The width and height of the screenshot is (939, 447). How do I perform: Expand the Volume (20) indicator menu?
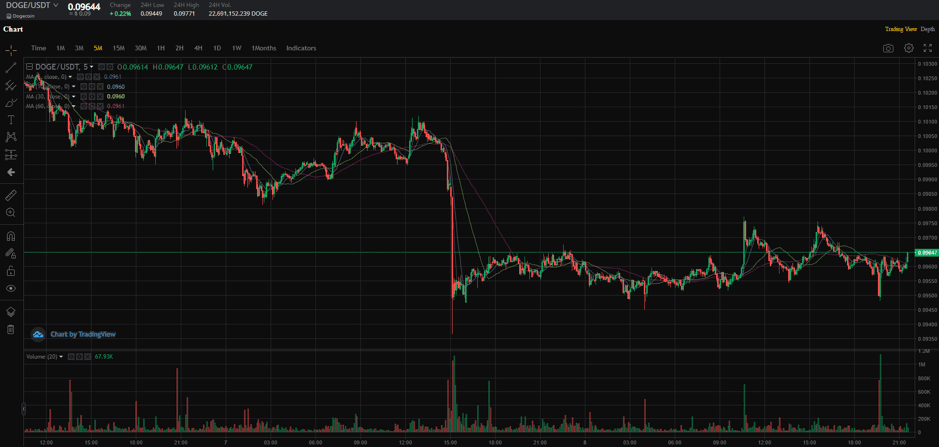point(61,357)
